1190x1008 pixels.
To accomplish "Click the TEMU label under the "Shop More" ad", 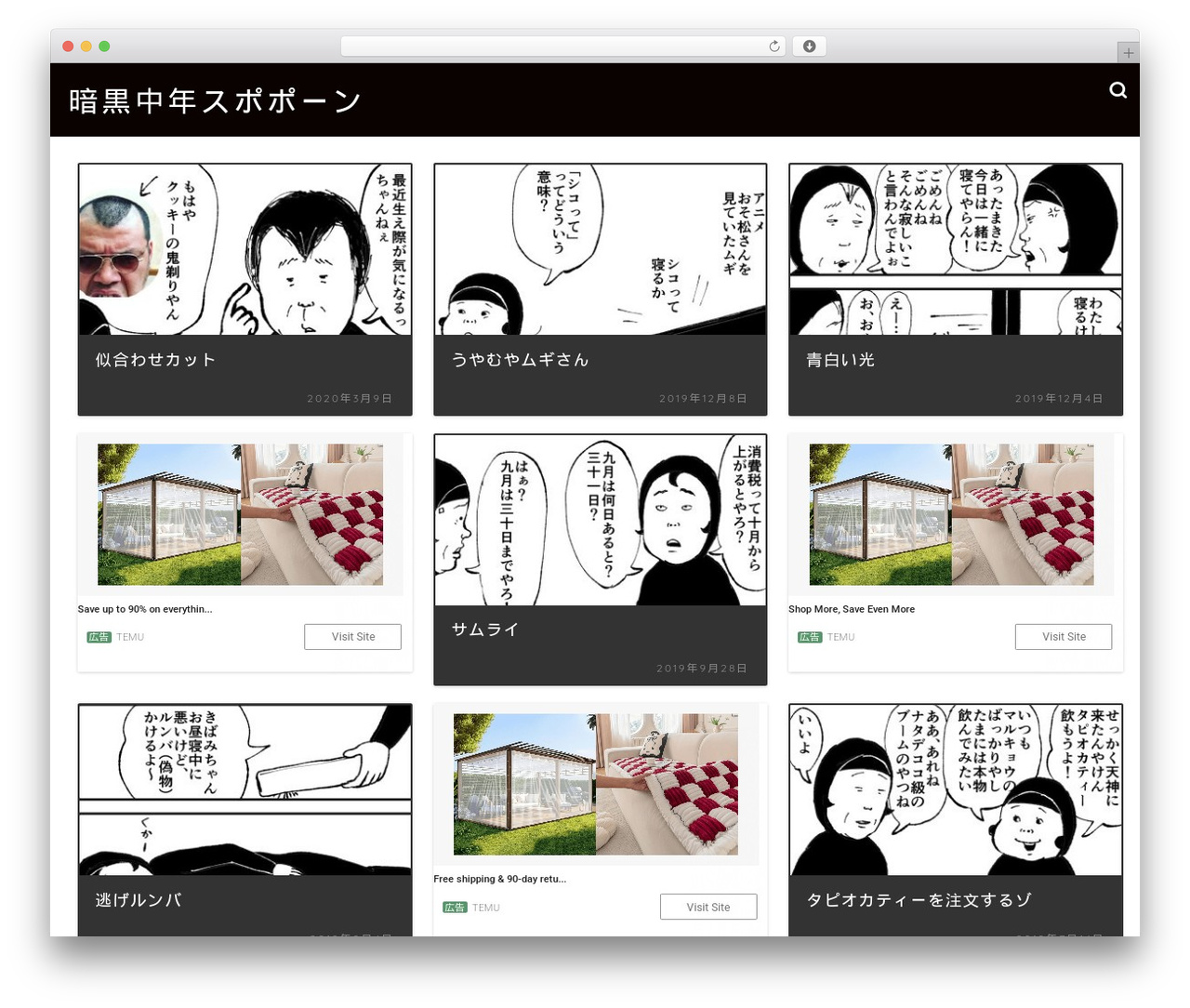I will click(841, 637).
